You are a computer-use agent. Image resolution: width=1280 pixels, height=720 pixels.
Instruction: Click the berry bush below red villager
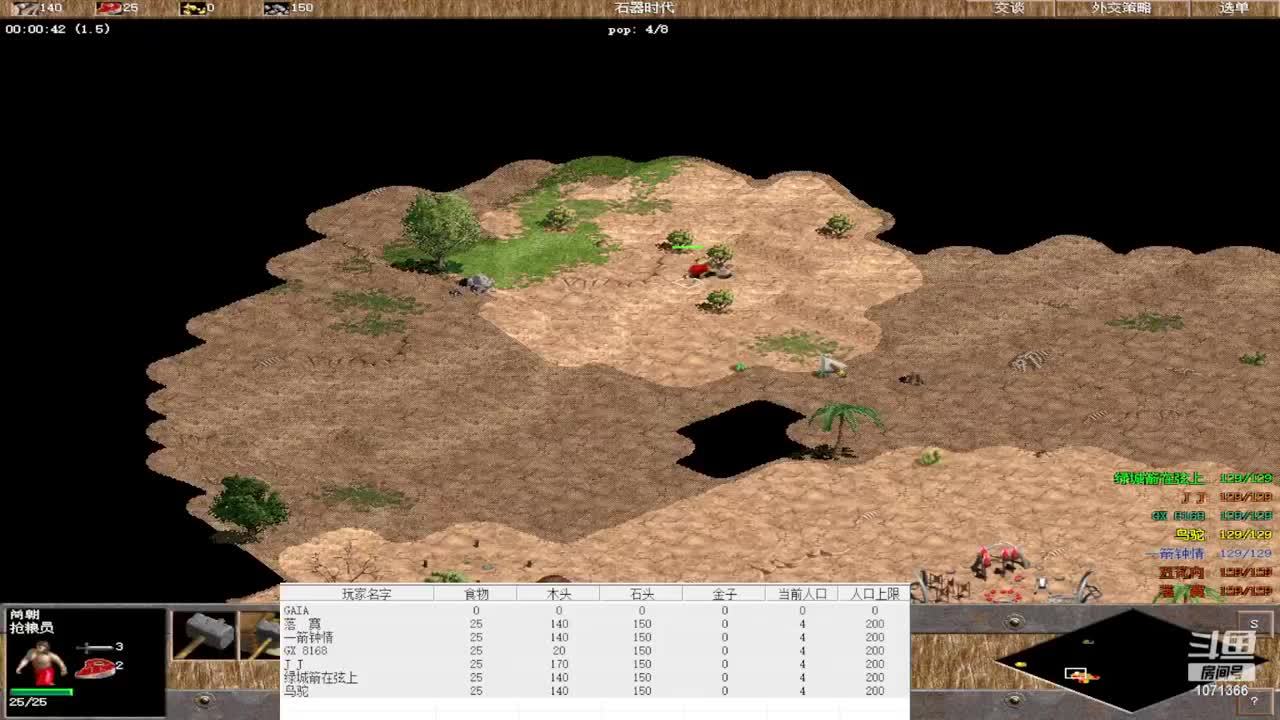point(717,299)
